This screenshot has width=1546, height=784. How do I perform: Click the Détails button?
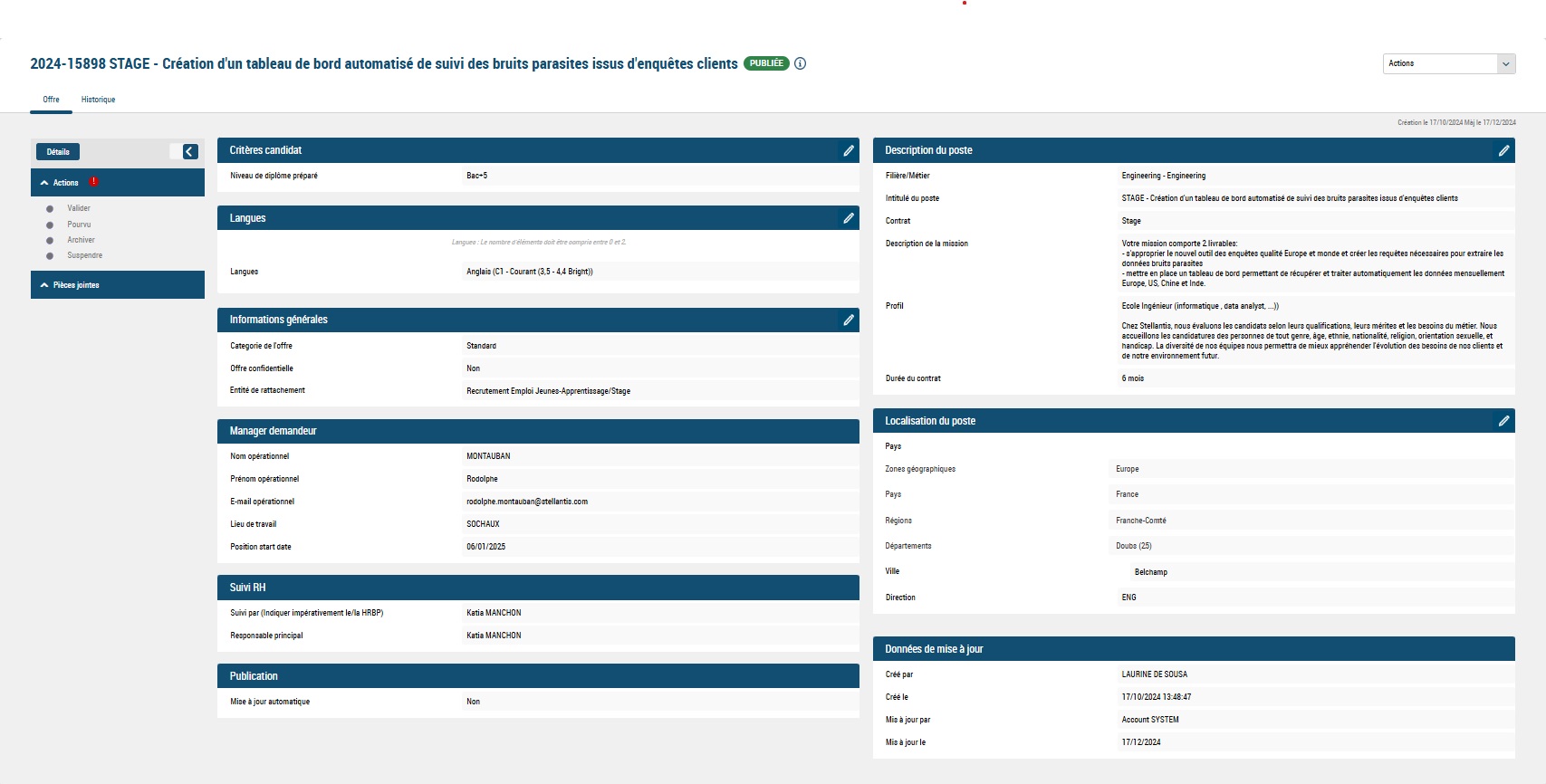click(x=58, y=152)
